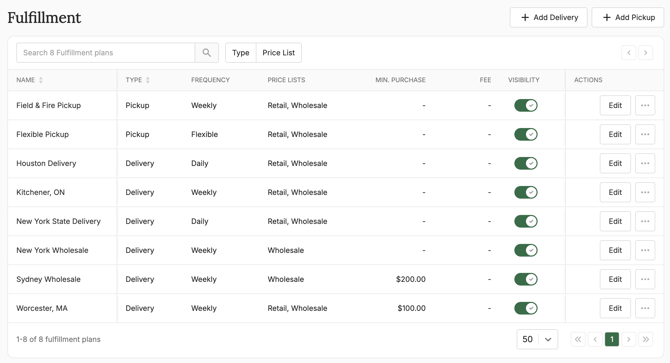
Task: Click the Min. Purchase column header
Action: click(x=400, y=80)
